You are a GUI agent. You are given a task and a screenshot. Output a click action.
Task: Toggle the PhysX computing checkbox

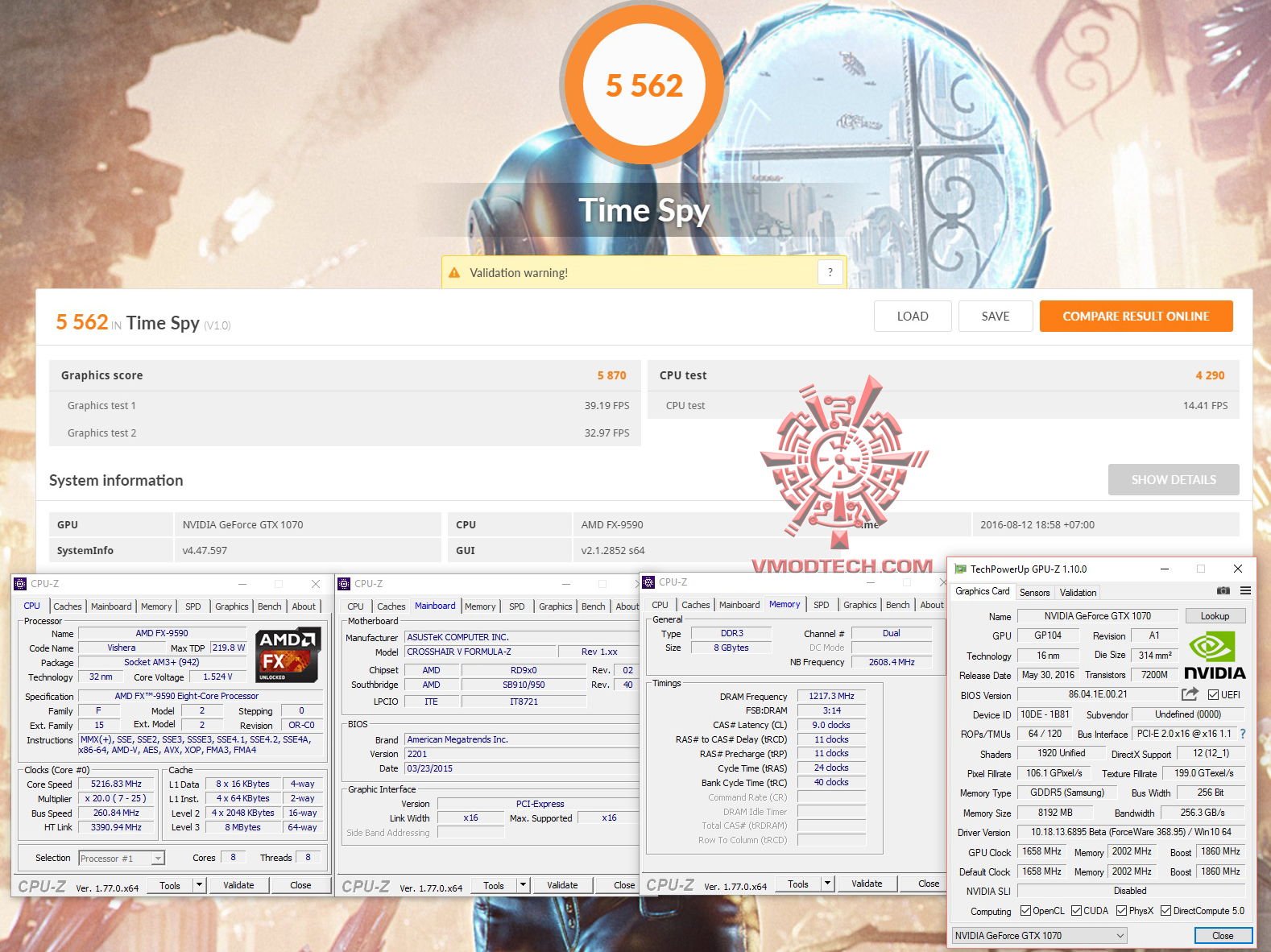[1121, 911]
